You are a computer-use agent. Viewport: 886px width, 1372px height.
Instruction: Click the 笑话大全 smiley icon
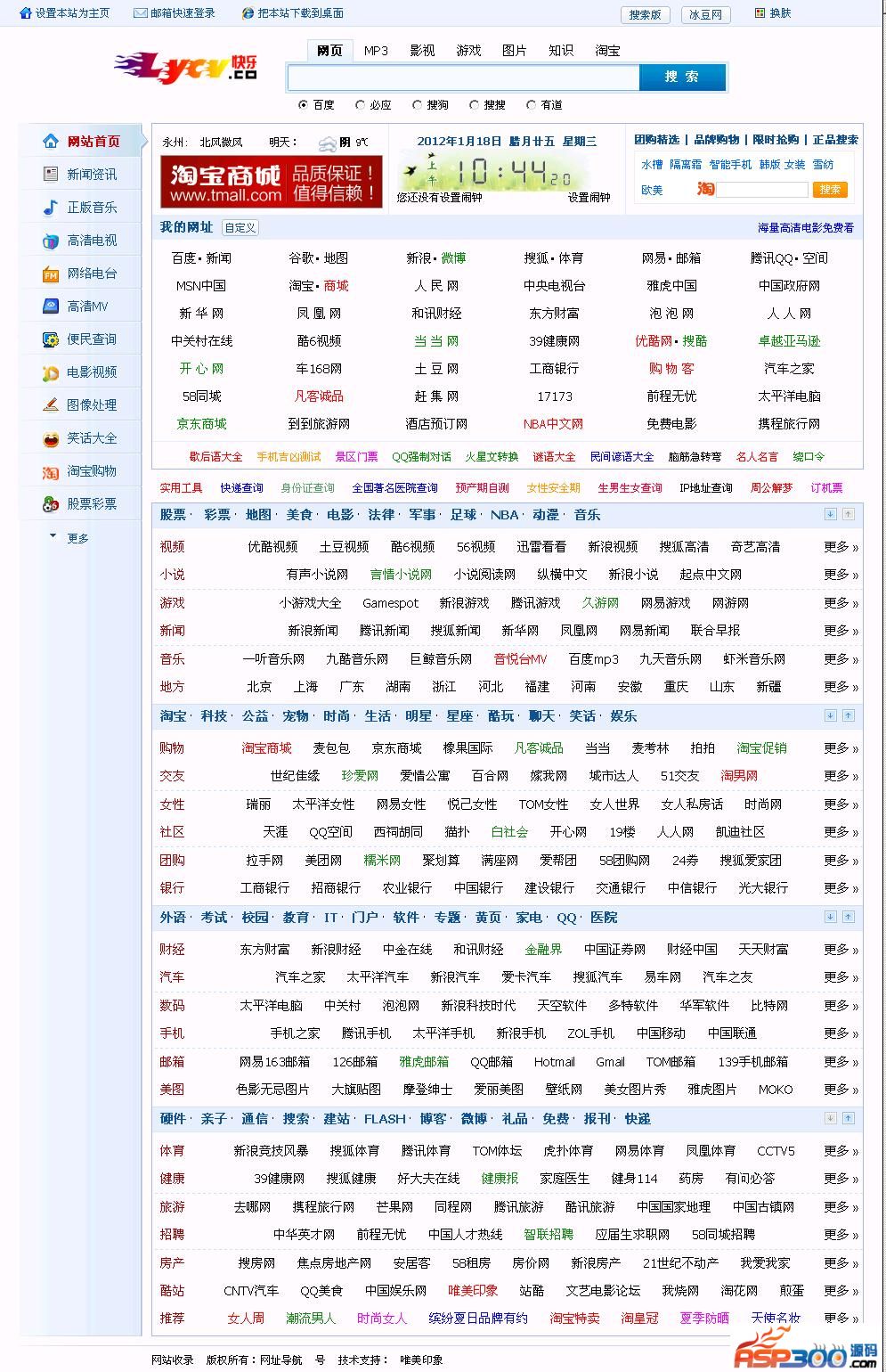point(51,438)
